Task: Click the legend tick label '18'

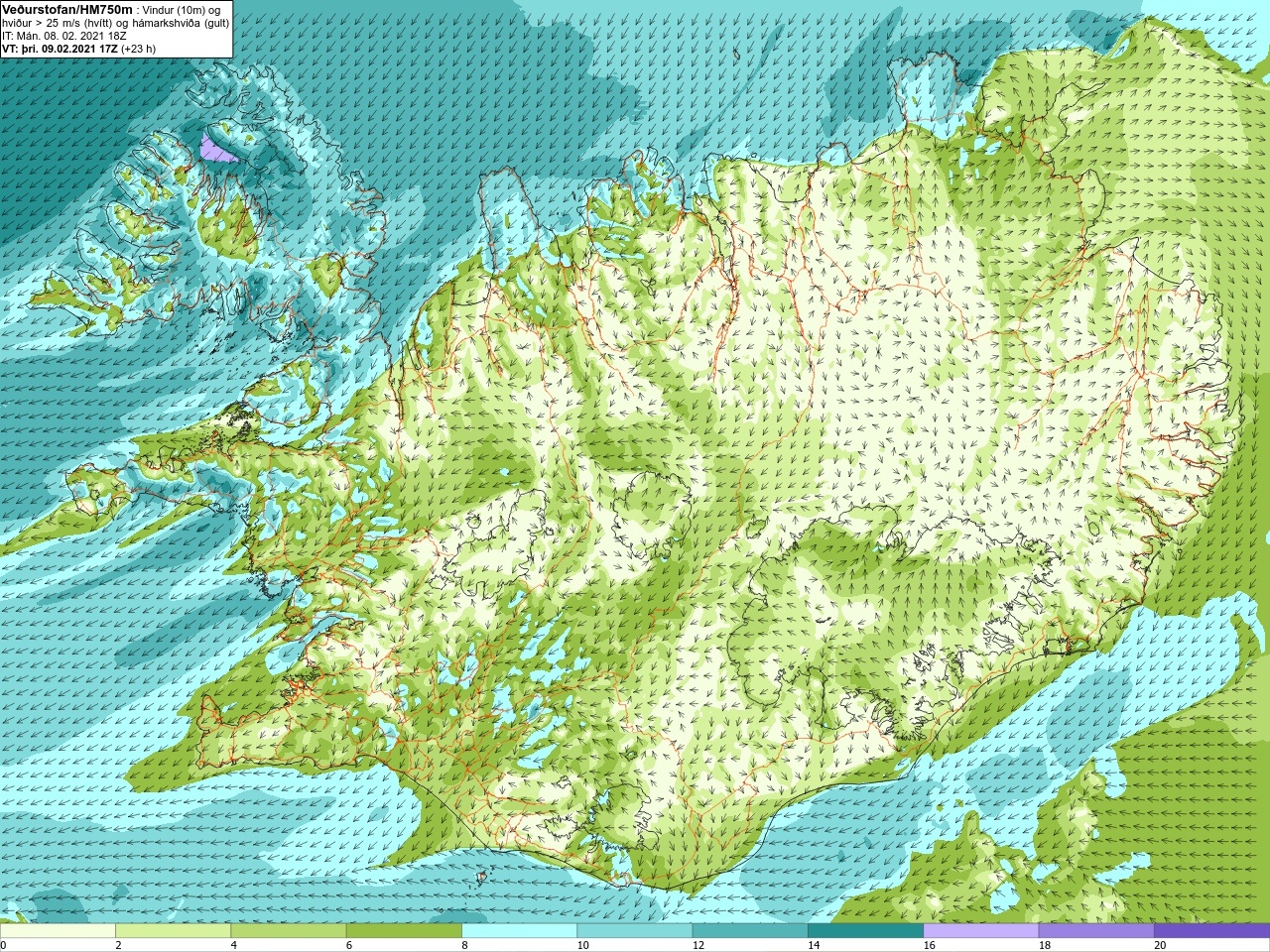Action: 1045,945
